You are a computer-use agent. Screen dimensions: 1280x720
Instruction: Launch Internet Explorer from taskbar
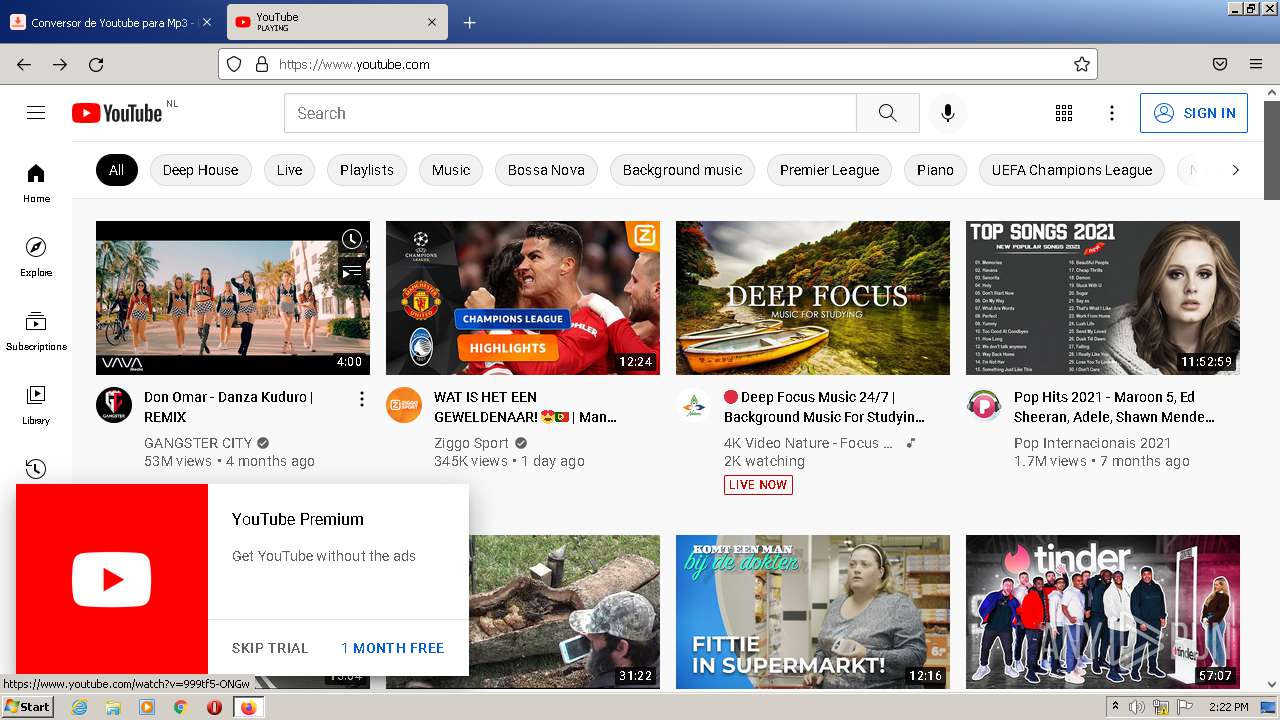coord(79,707)
